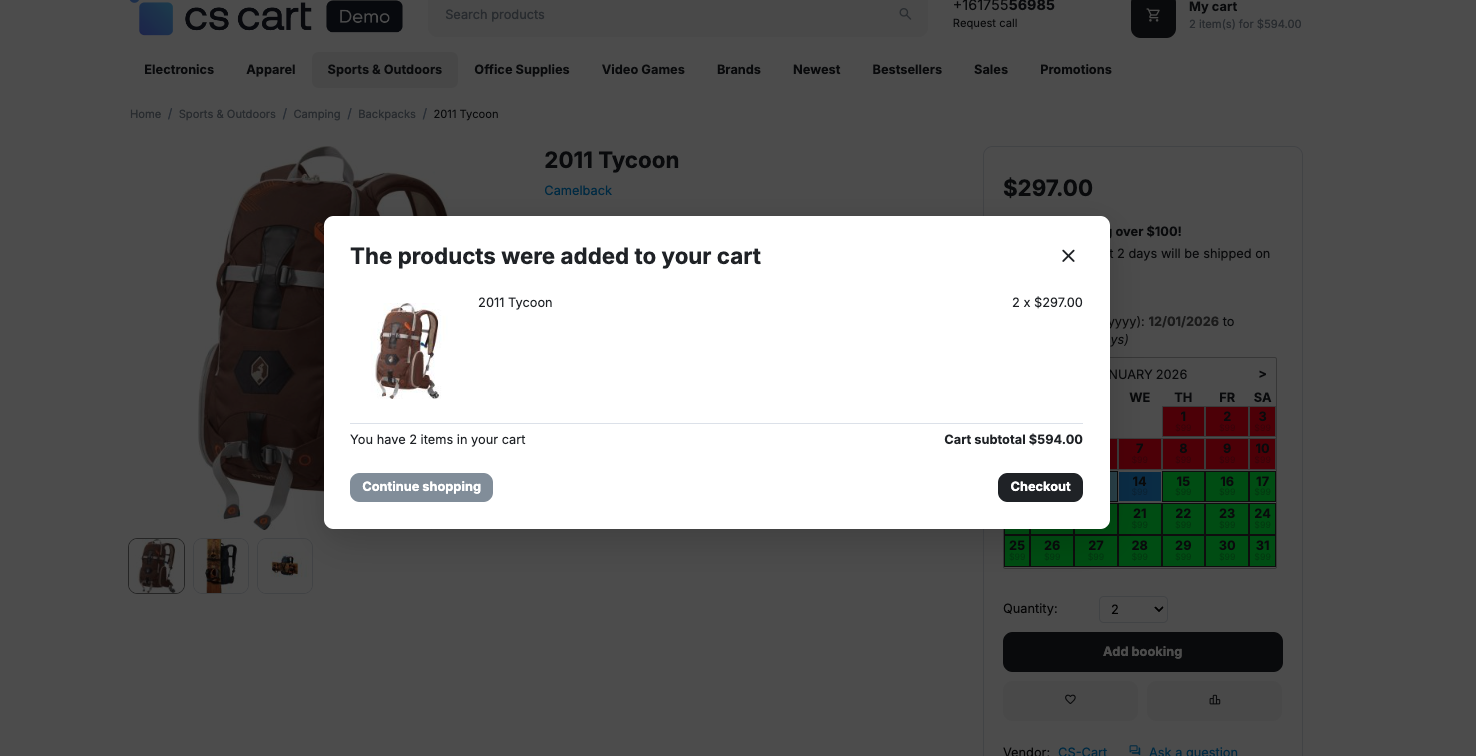Select the Promotions menu item
Screen dimensions: 1476x756
[x=1075, y=70]
